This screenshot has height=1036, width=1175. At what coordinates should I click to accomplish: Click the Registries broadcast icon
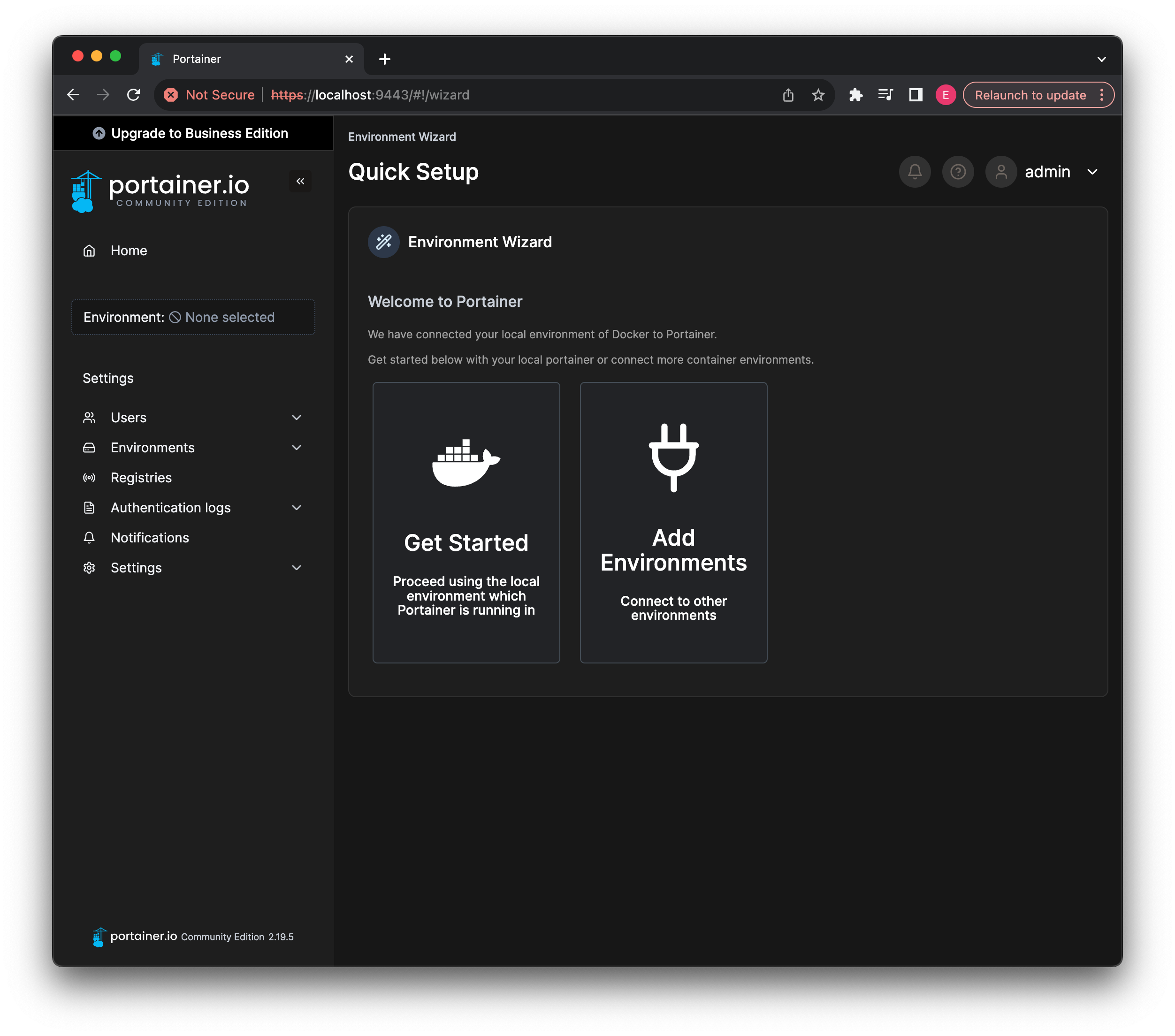point(89,477)
